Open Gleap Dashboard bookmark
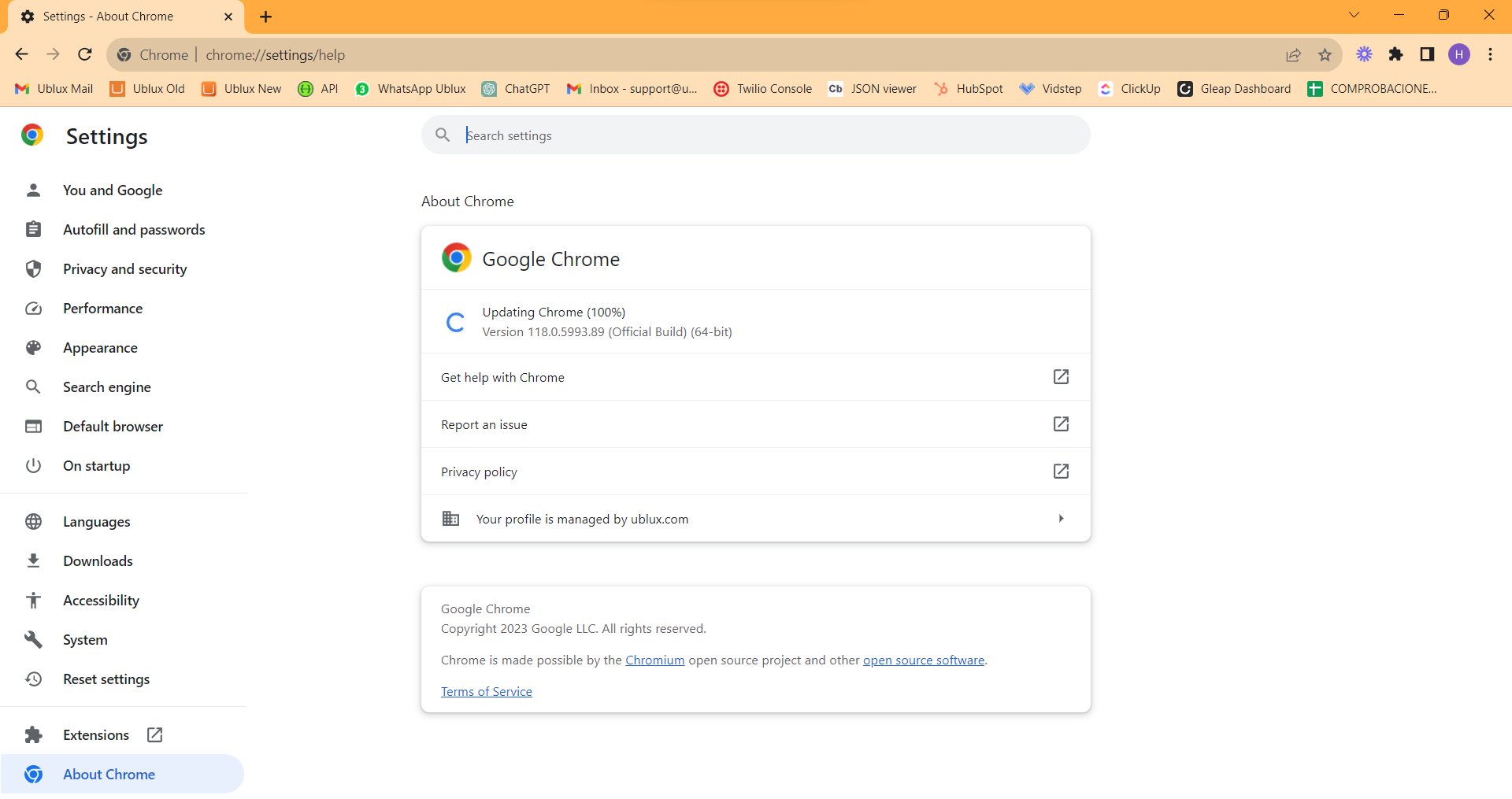This screenshot has height=799, width=1512. [x=1234, y=89]
